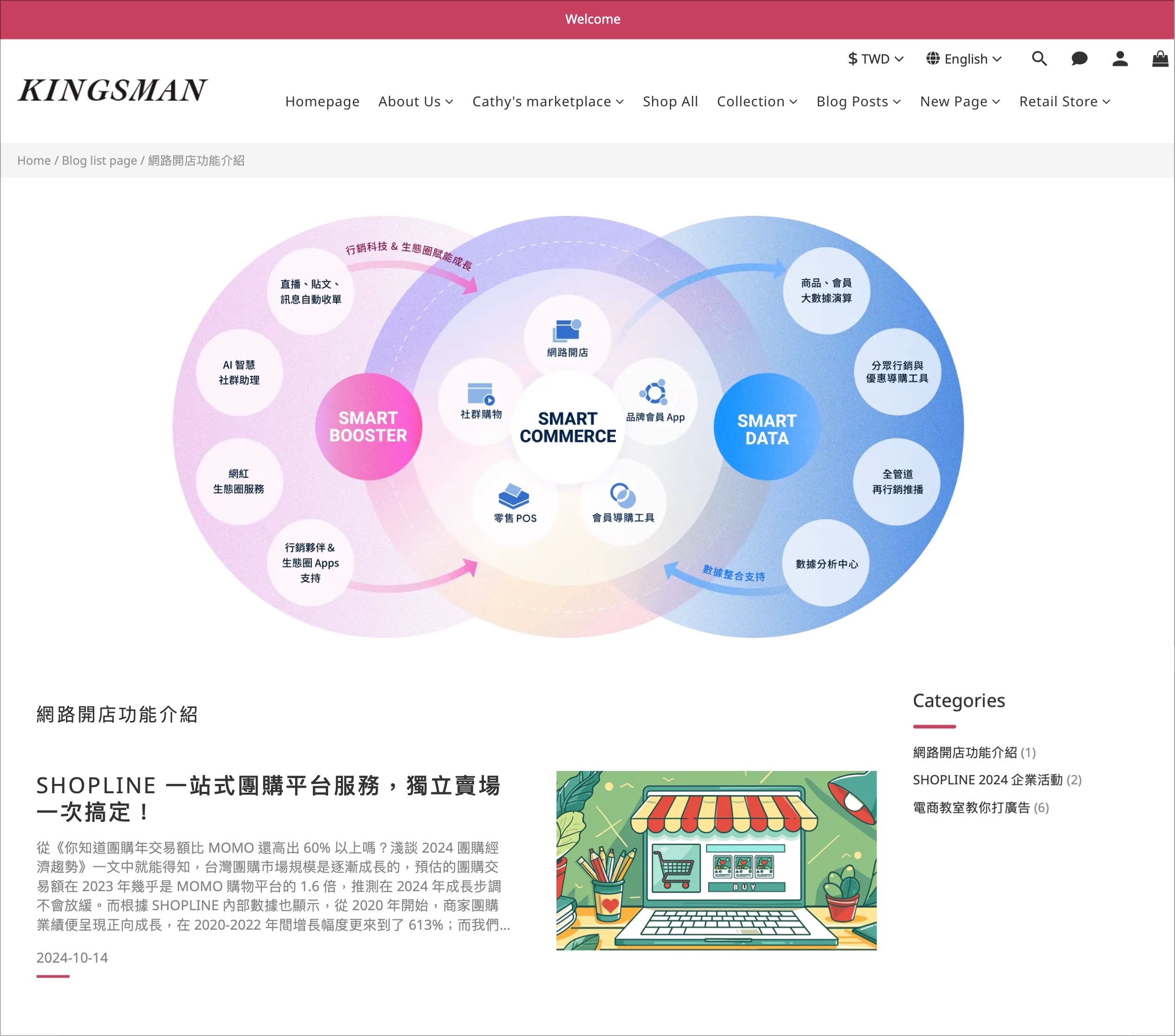Image resolution: width=1175 pixels, height=1036 pixels.
Task: Click the article date 2024-10-14
Action: click(x=72, y=958)
